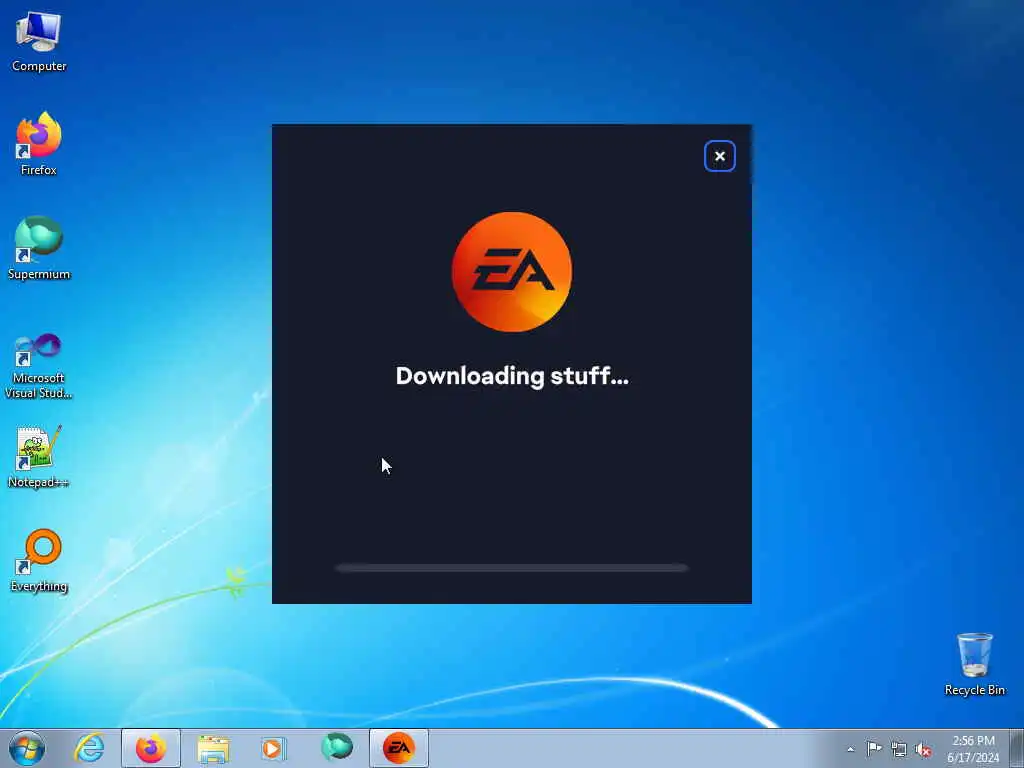Open Supermium from the taskbar
Viewport: 1024px width, 768px height.
tap(336, 748)
